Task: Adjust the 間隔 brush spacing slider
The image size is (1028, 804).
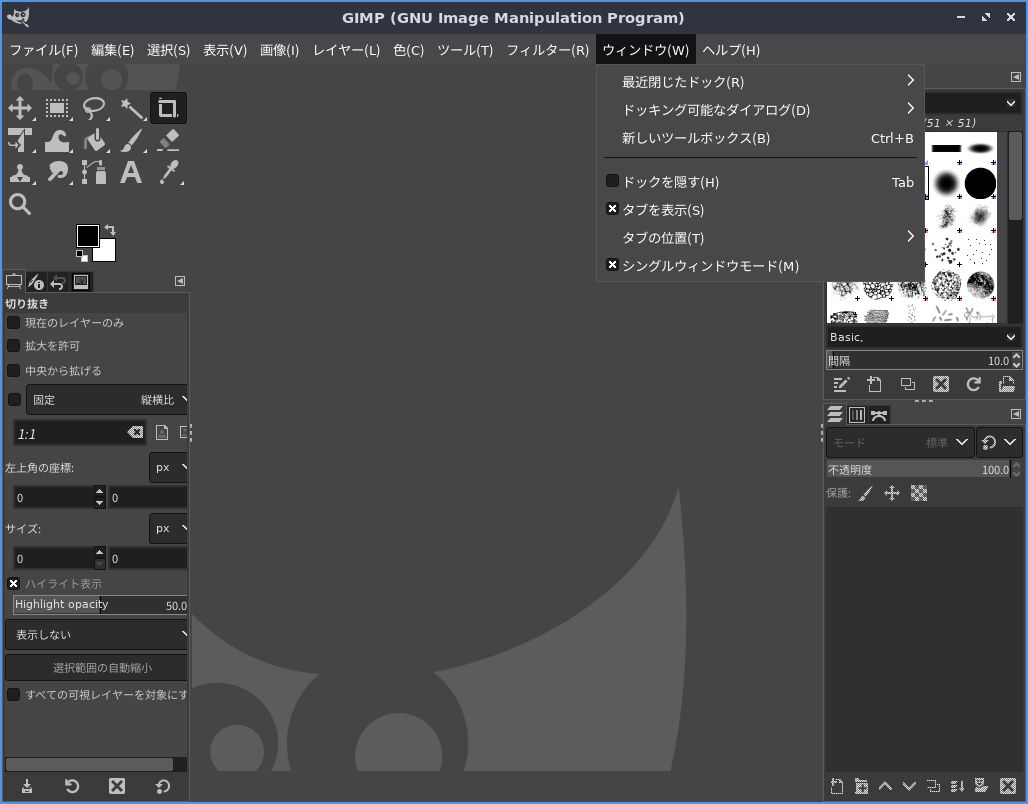Action: pos(919,361)
